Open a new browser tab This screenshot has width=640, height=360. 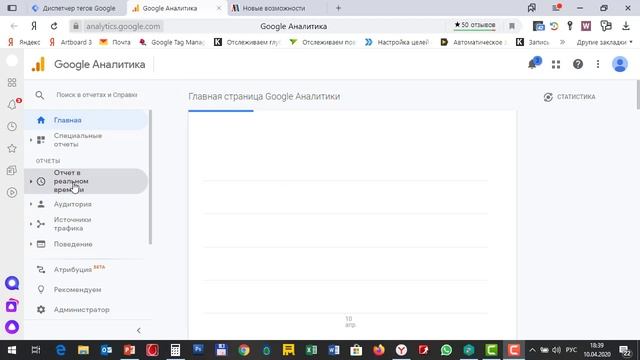338,8
